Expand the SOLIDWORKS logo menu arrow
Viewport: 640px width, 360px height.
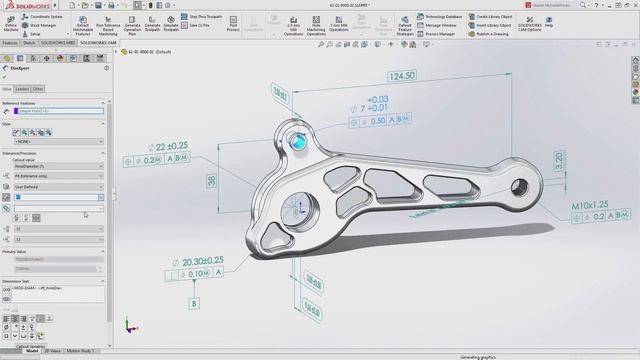(x=55, y=5)
